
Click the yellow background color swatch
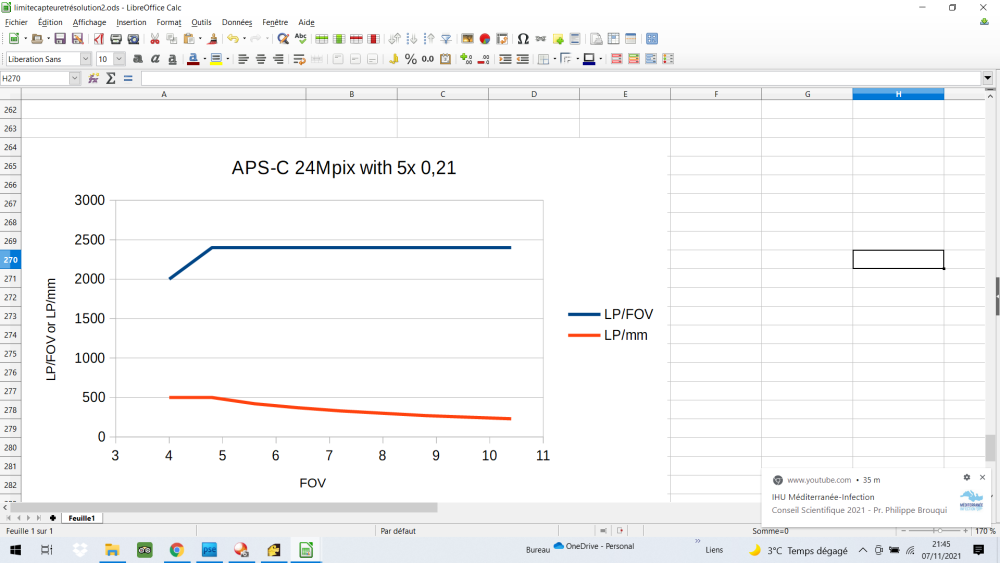click(x=216, y=59)
